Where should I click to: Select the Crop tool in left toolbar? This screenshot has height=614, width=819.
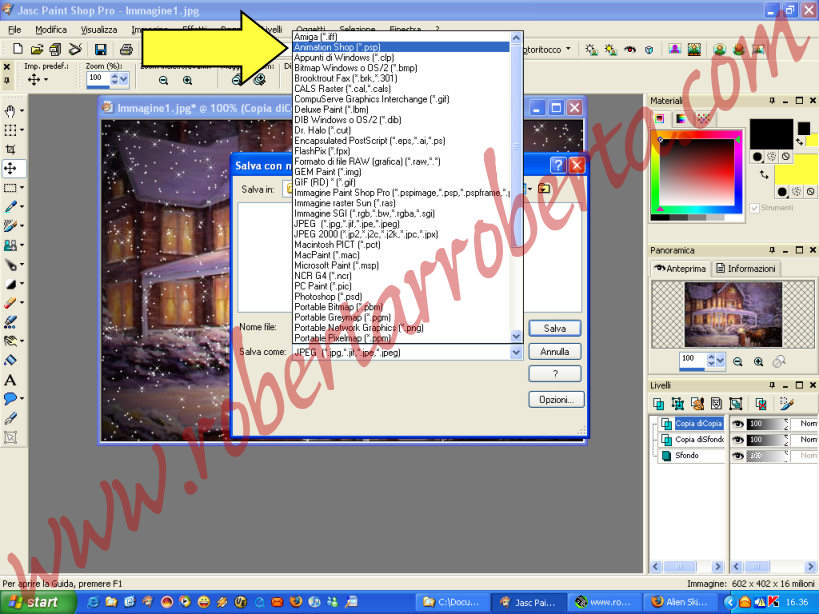click(10, 148)
